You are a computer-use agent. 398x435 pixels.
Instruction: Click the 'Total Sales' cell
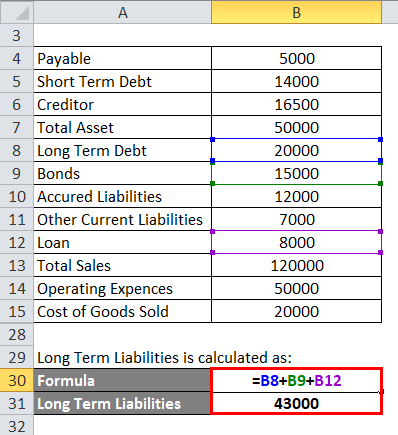point(122,265)
